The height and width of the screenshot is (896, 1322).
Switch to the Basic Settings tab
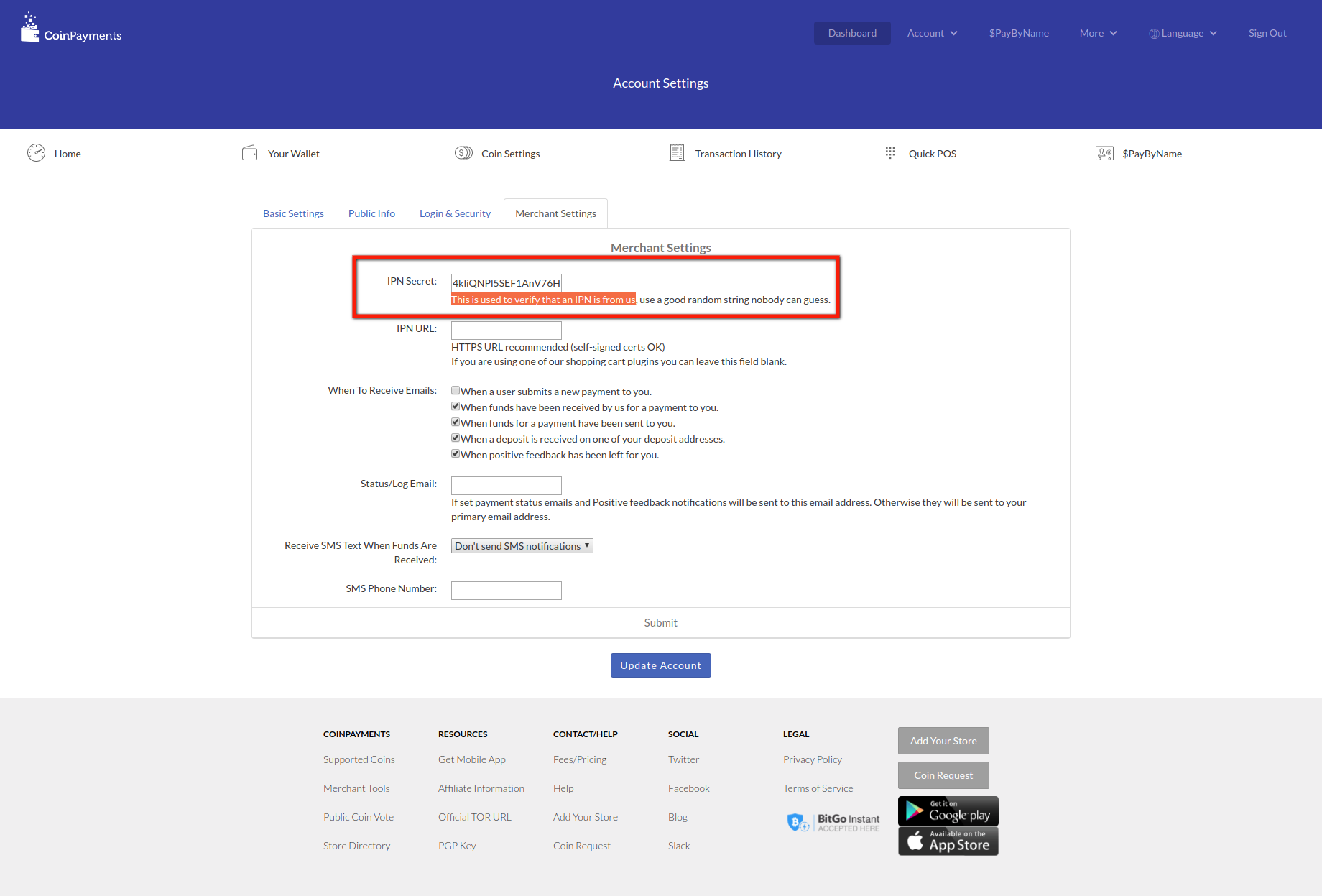293,213
